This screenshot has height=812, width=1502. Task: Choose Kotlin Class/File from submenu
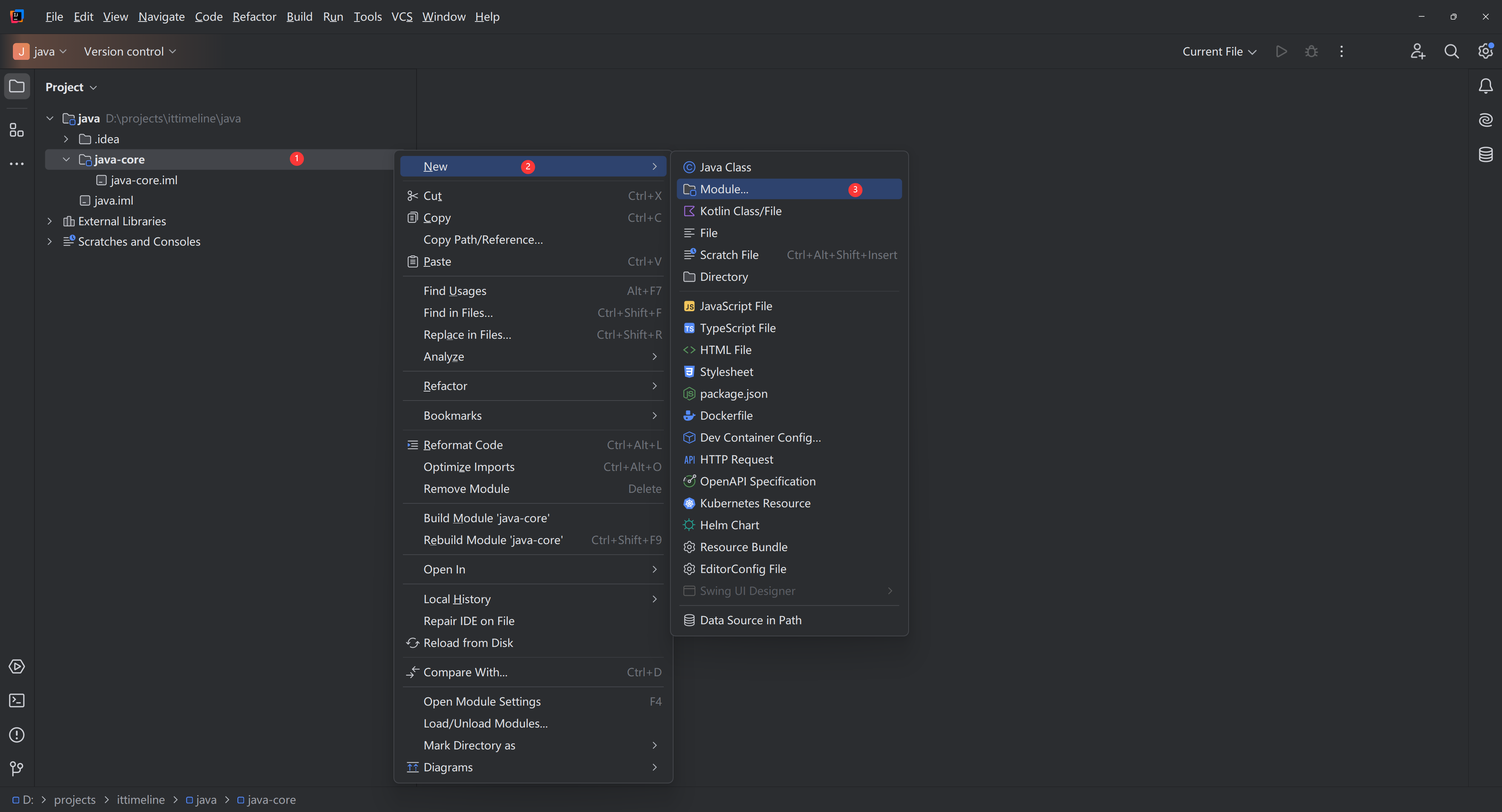point(740,211)
